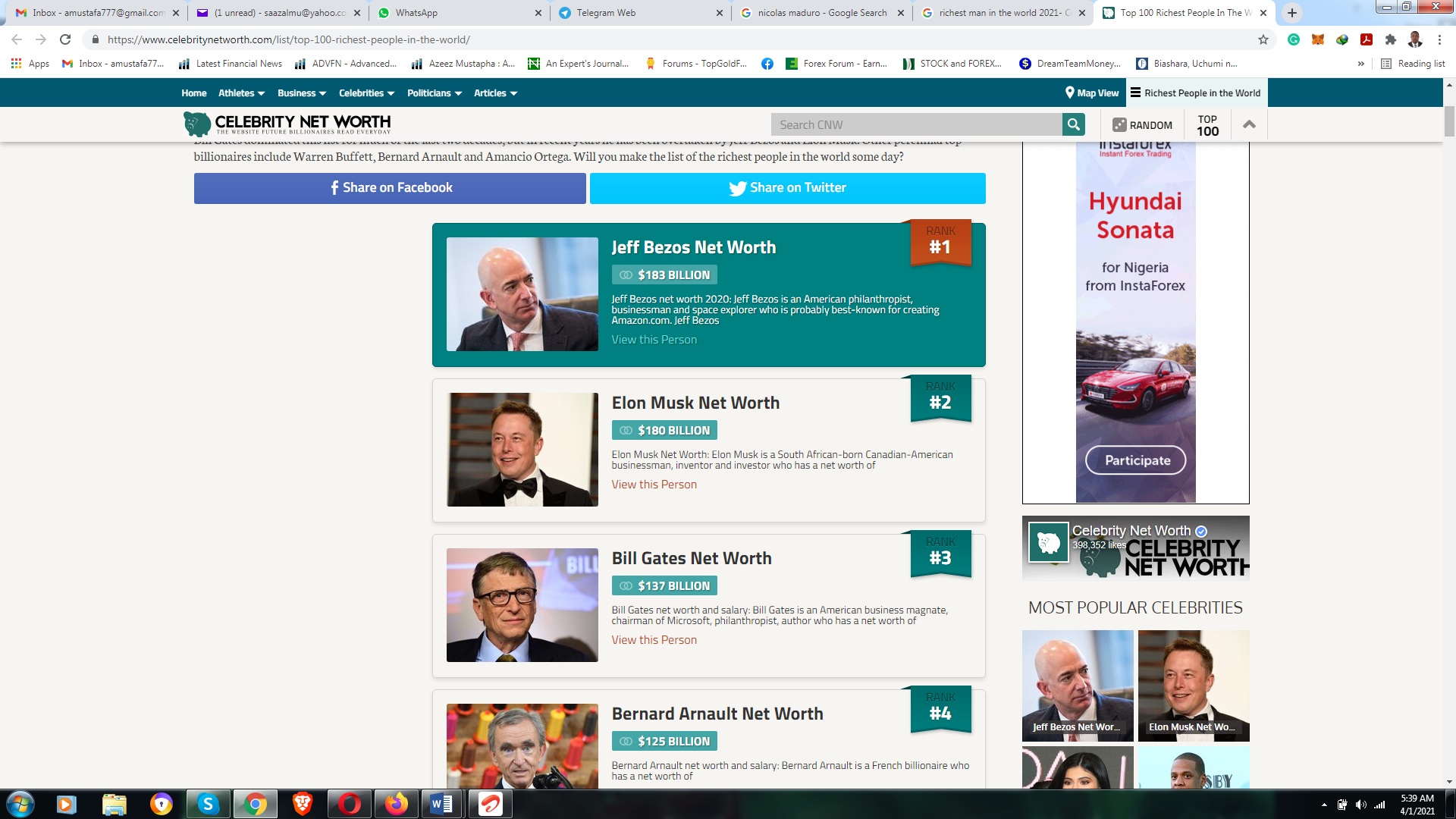Open the Chrome three-dot menu
This screenshot has height=819, width=1456.
click(1439, 39)
